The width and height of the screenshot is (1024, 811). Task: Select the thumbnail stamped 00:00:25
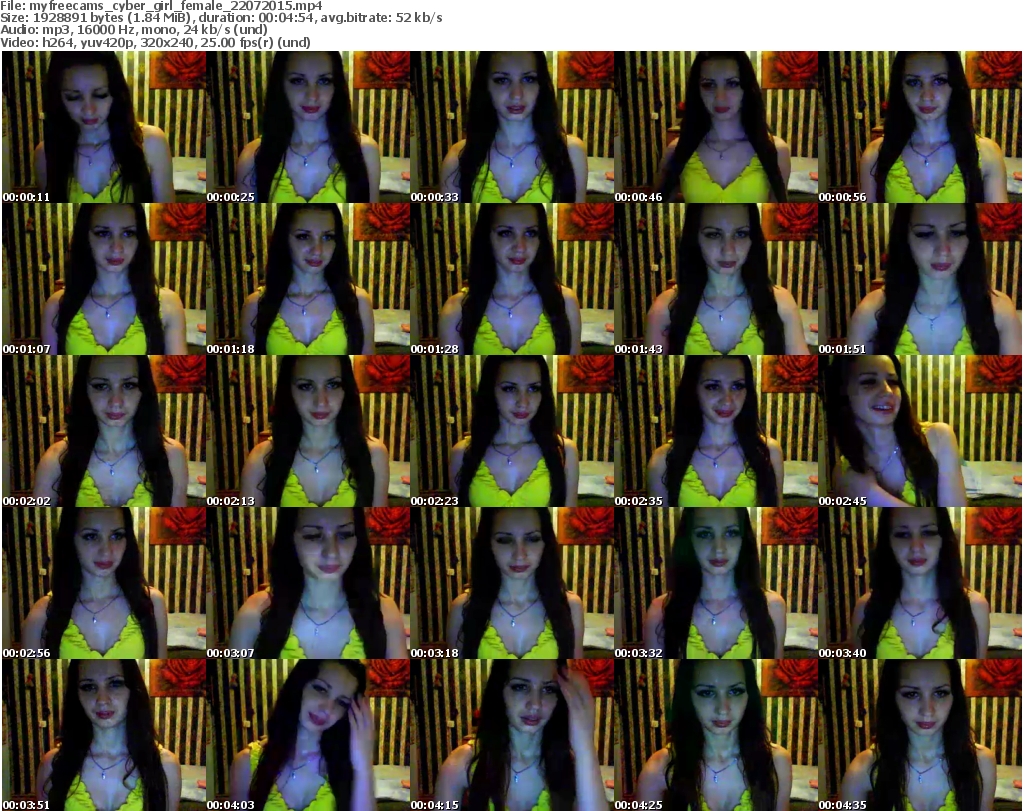tap(308, 127)
